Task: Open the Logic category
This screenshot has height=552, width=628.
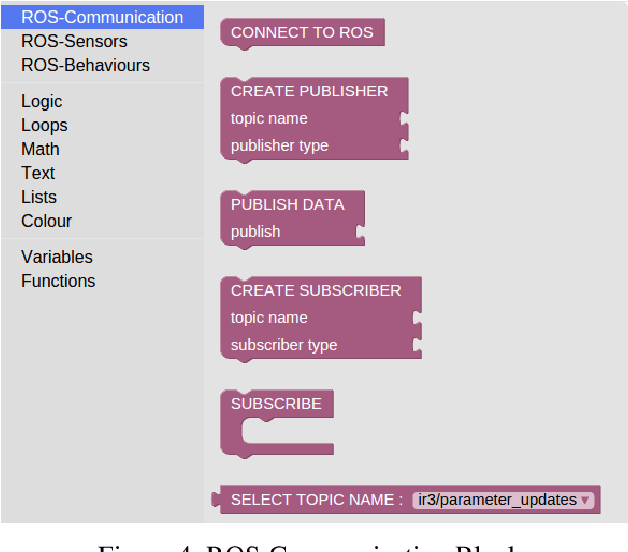Action: 42,101
